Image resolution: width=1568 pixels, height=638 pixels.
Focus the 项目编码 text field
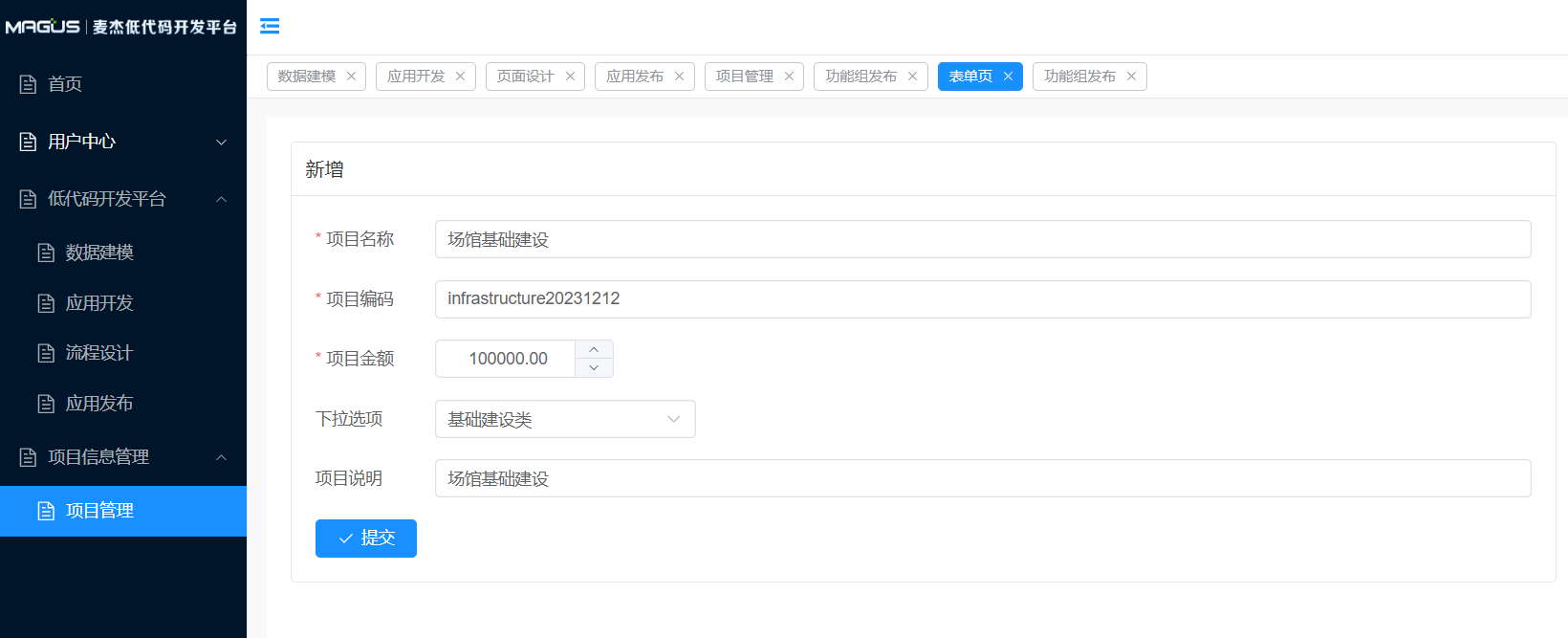pos(982,299)
